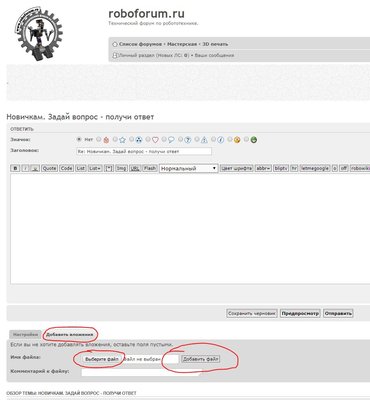
Task: Insert URL BBCode tag
Action: tap(135, 168)
